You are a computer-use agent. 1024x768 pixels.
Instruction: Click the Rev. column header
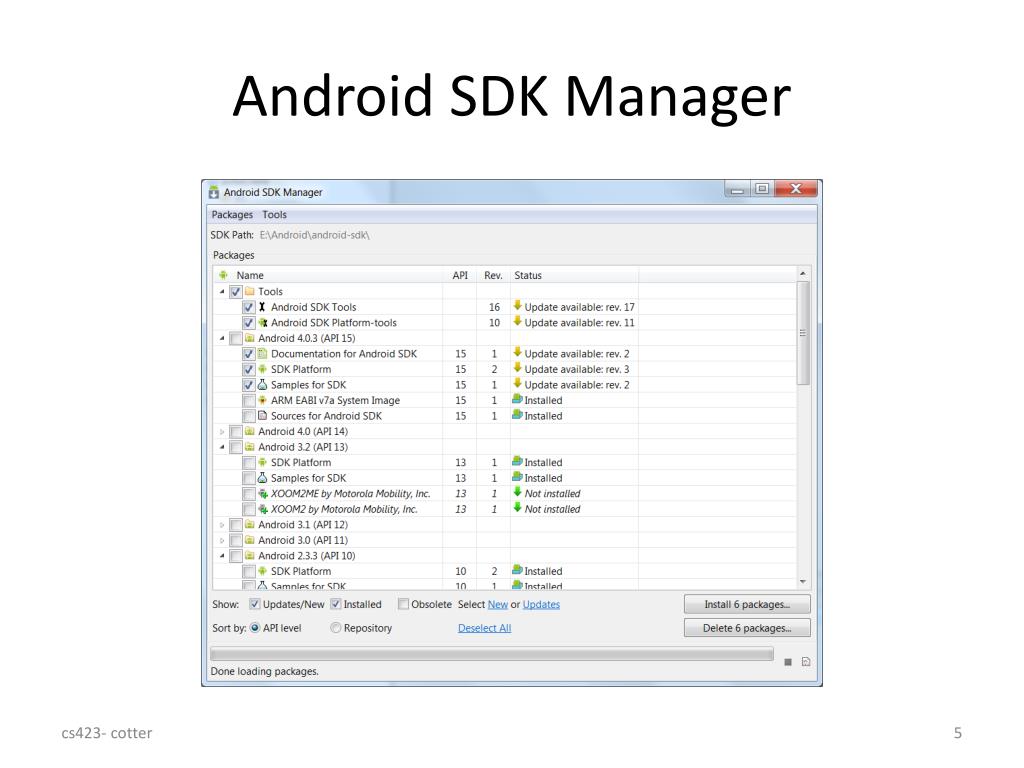[x=493, y=275]
